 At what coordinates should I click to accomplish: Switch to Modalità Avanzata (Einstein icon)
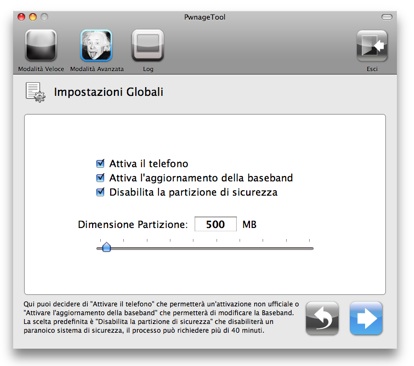click(96, 46)
